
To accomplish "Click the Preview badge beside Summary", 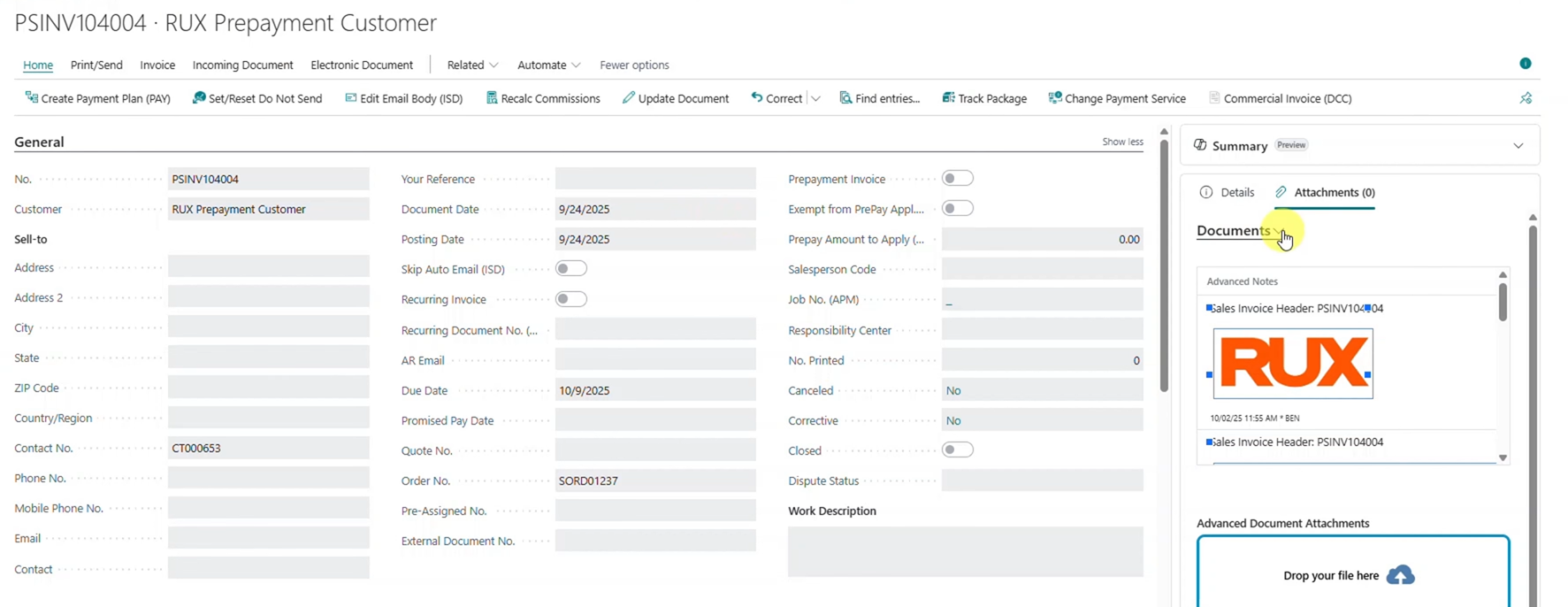I will click(x=1291, y=145).
